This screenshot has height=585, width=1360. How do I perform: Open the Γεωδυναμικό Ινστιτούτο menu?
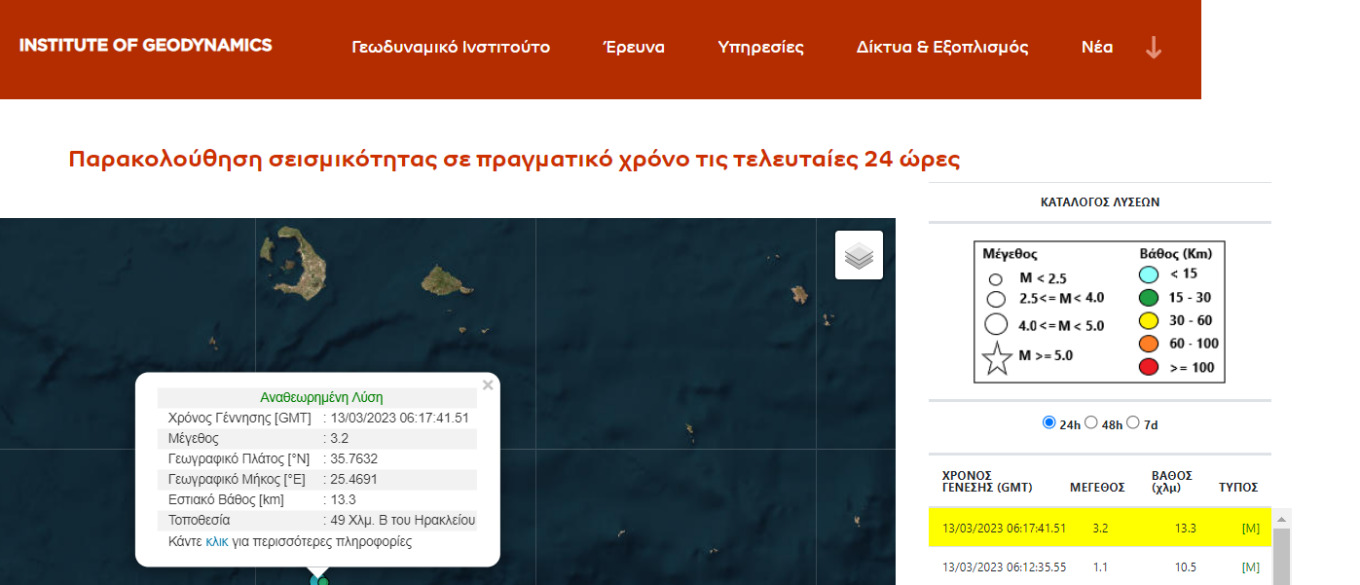coord(450,47)
